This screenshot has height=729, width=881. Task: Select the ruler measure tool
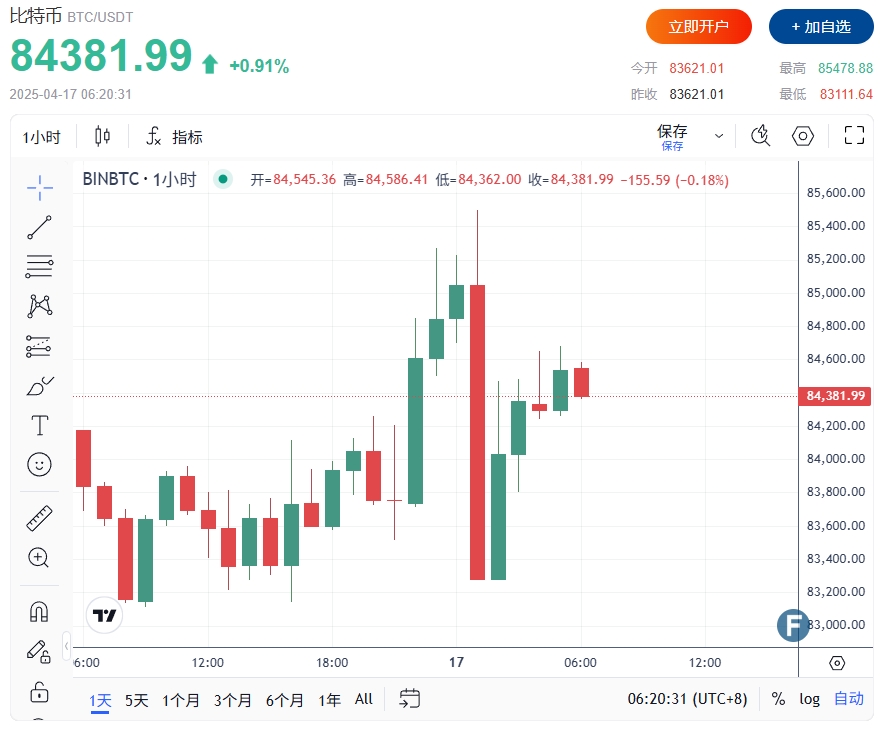tap(39, 518)
